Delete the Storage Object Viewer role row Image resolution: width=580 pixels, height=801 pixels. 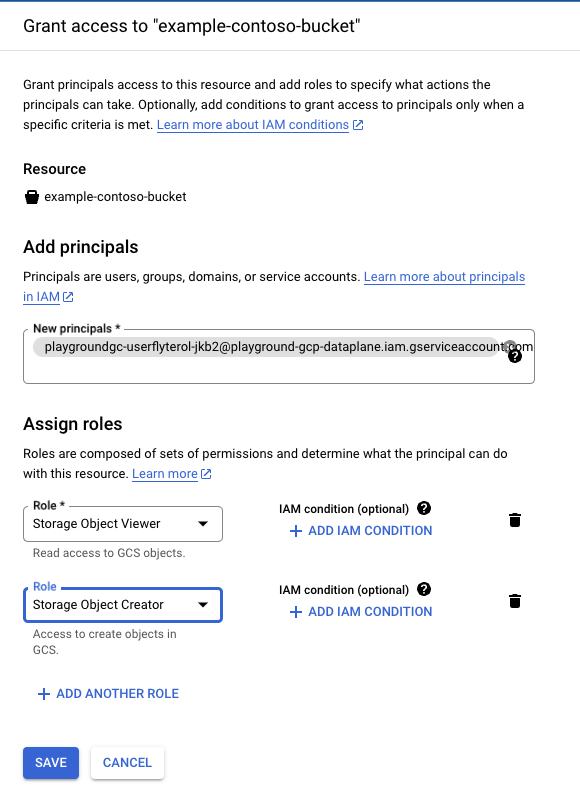(515, 520)
